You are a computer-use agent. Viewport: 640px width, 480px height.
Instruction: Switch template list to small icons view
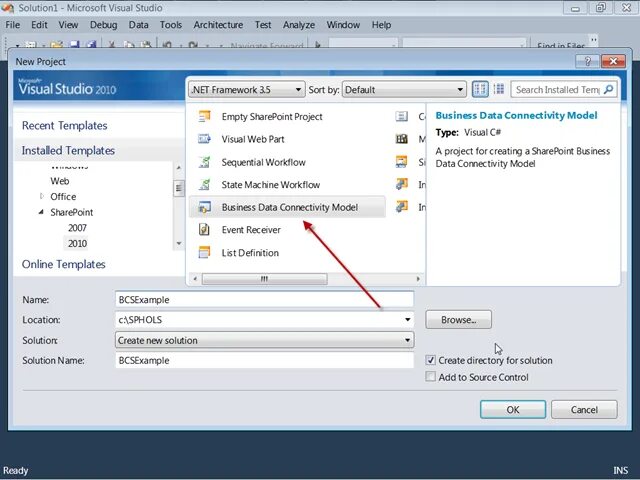click(x=499, y=89)
